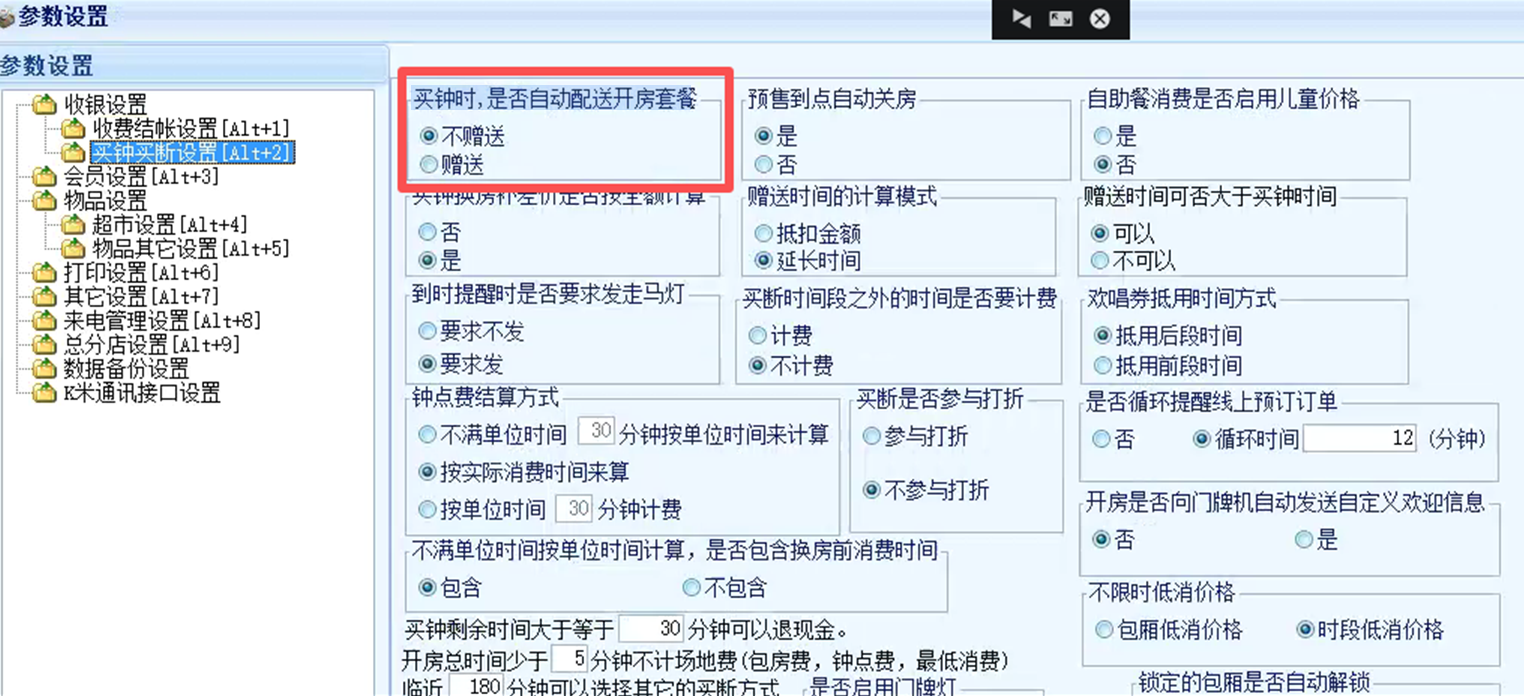1524x696 pixels.
Task: Click the fullscreen icon in the dark overlay bar
Action: 1060,19
